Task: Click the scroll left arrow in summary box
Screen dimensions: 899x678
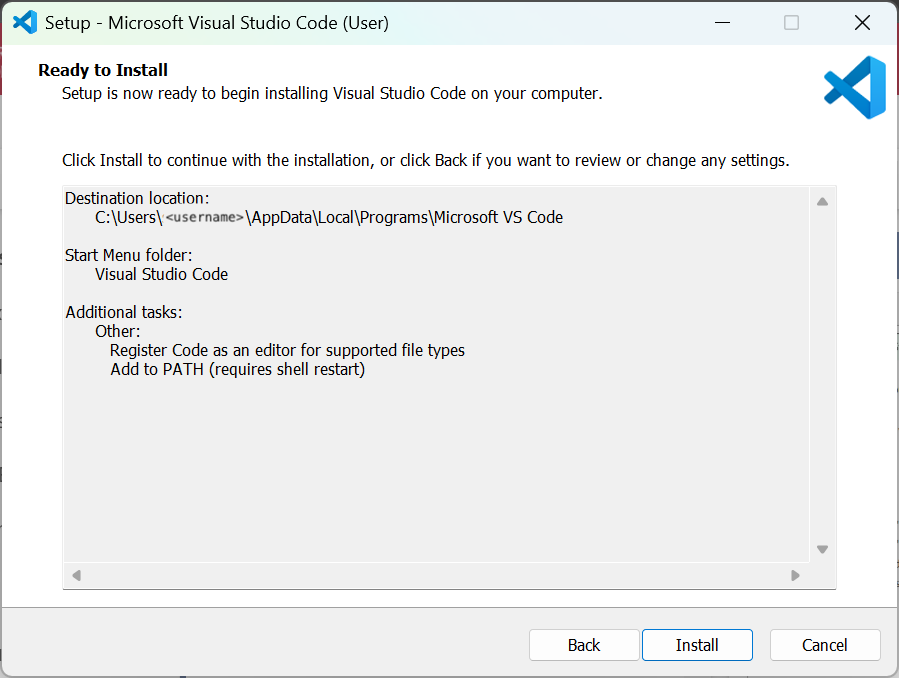Action: point(76,575)
